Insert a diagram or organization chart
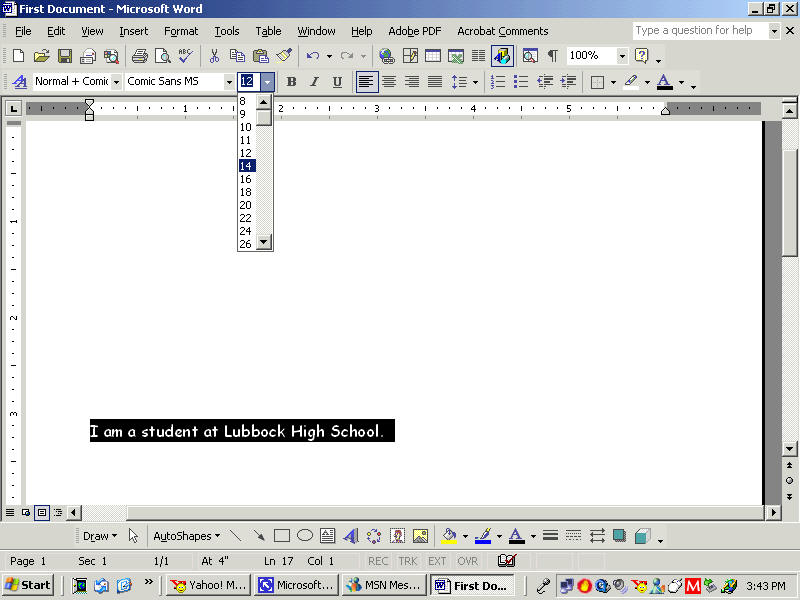Viewport: 800px width, 600px height. [374, 536]
